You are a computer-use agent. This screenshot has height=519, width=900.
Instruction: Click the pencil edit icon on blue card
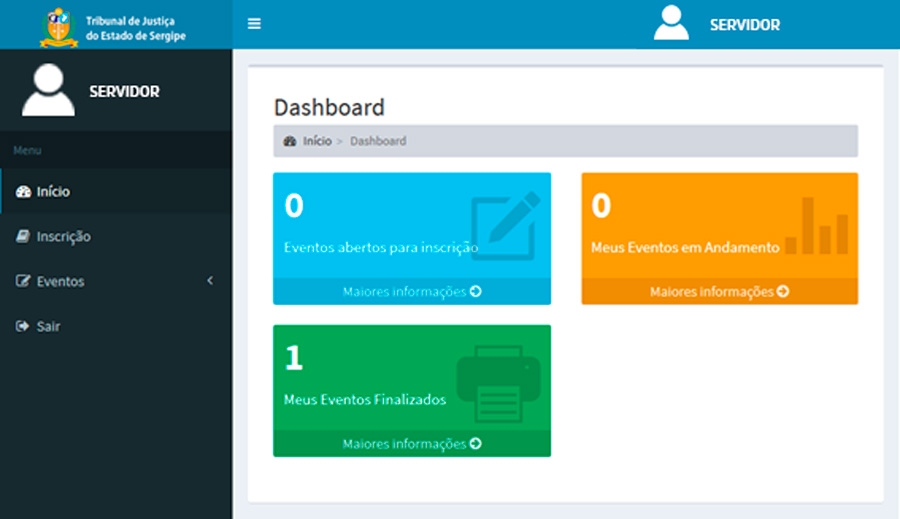(505, 225)
